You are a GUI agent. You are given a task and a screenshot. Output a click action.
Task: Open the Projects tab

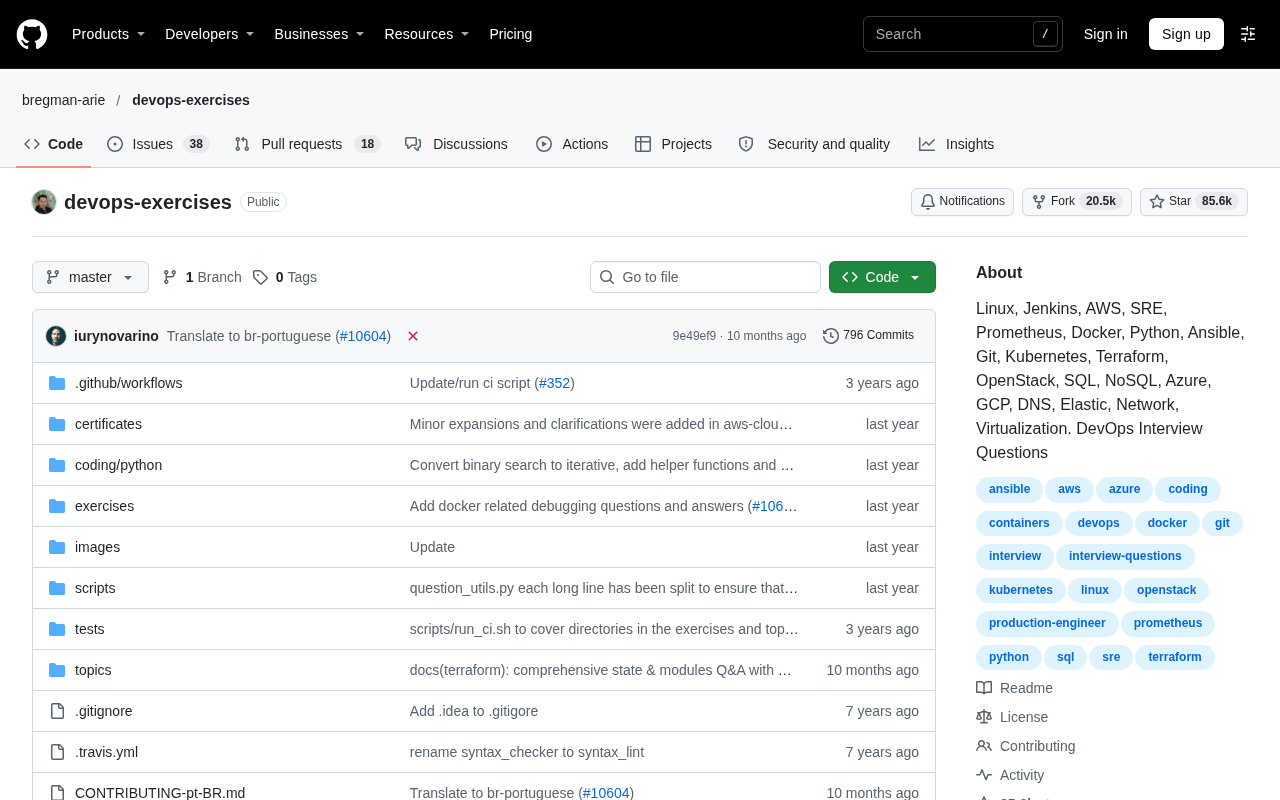[x=673, y=144]
